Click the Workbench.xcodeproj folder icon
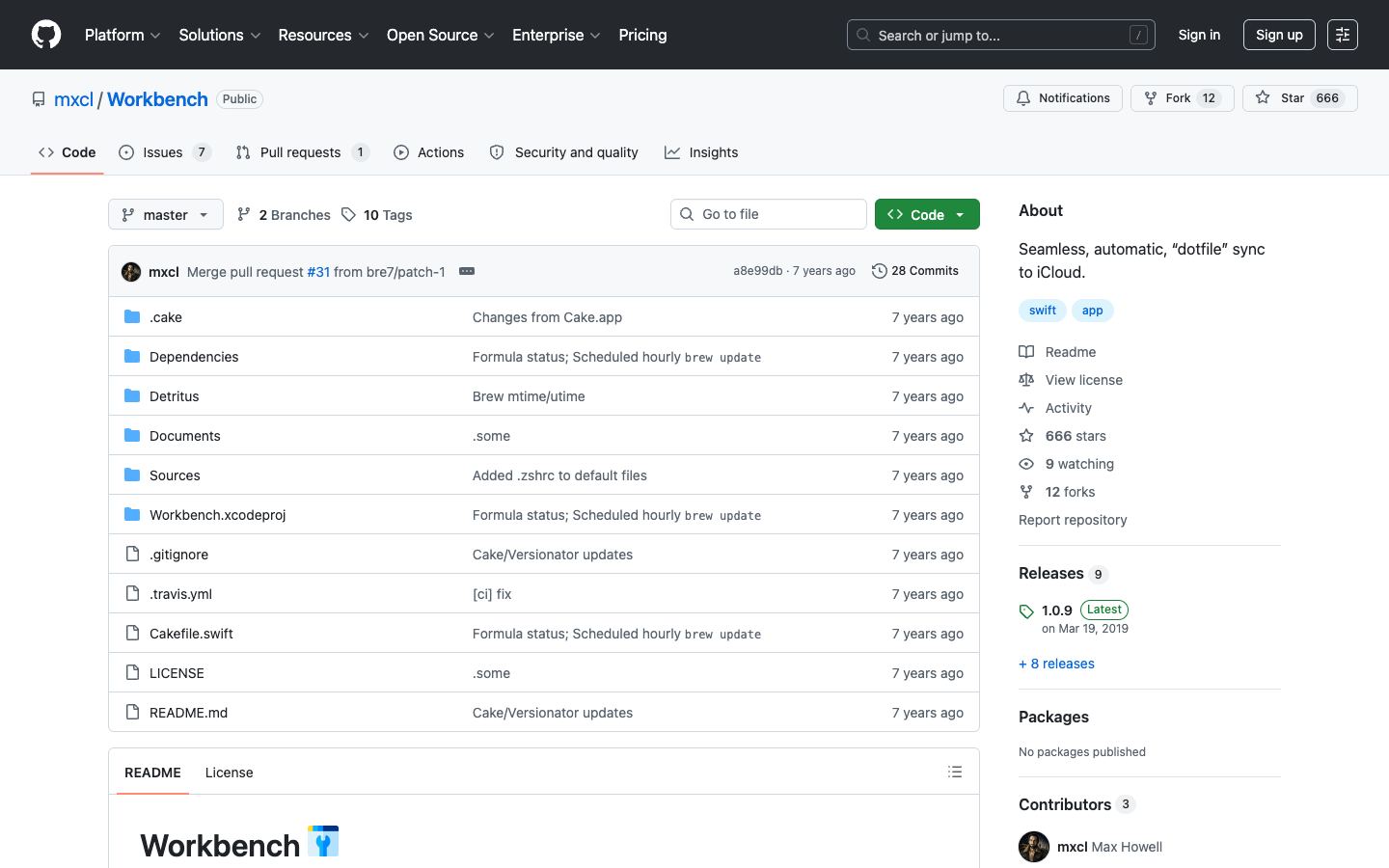The height and width of the screenshot is (868, 1389). click(x=132, y=515)
